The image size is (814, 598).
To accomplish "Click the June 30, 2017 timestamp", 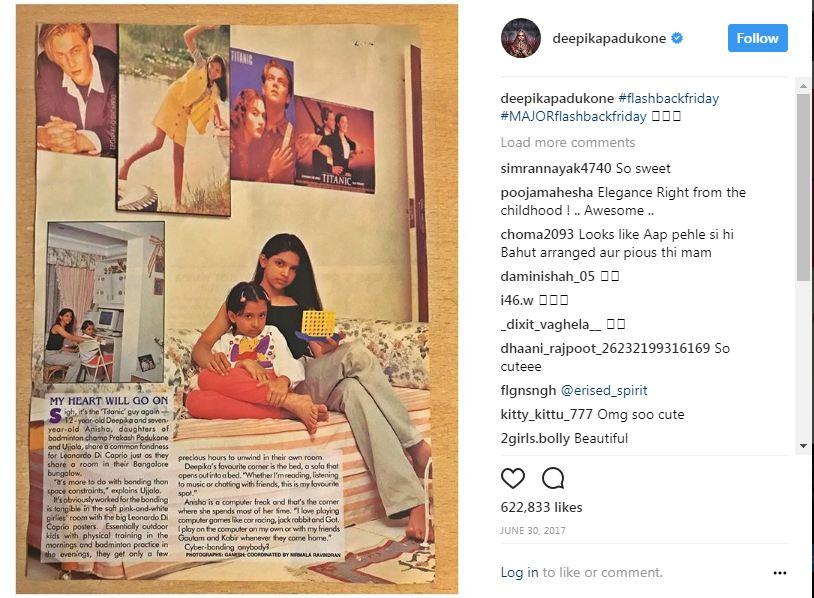I will [533, 531].
